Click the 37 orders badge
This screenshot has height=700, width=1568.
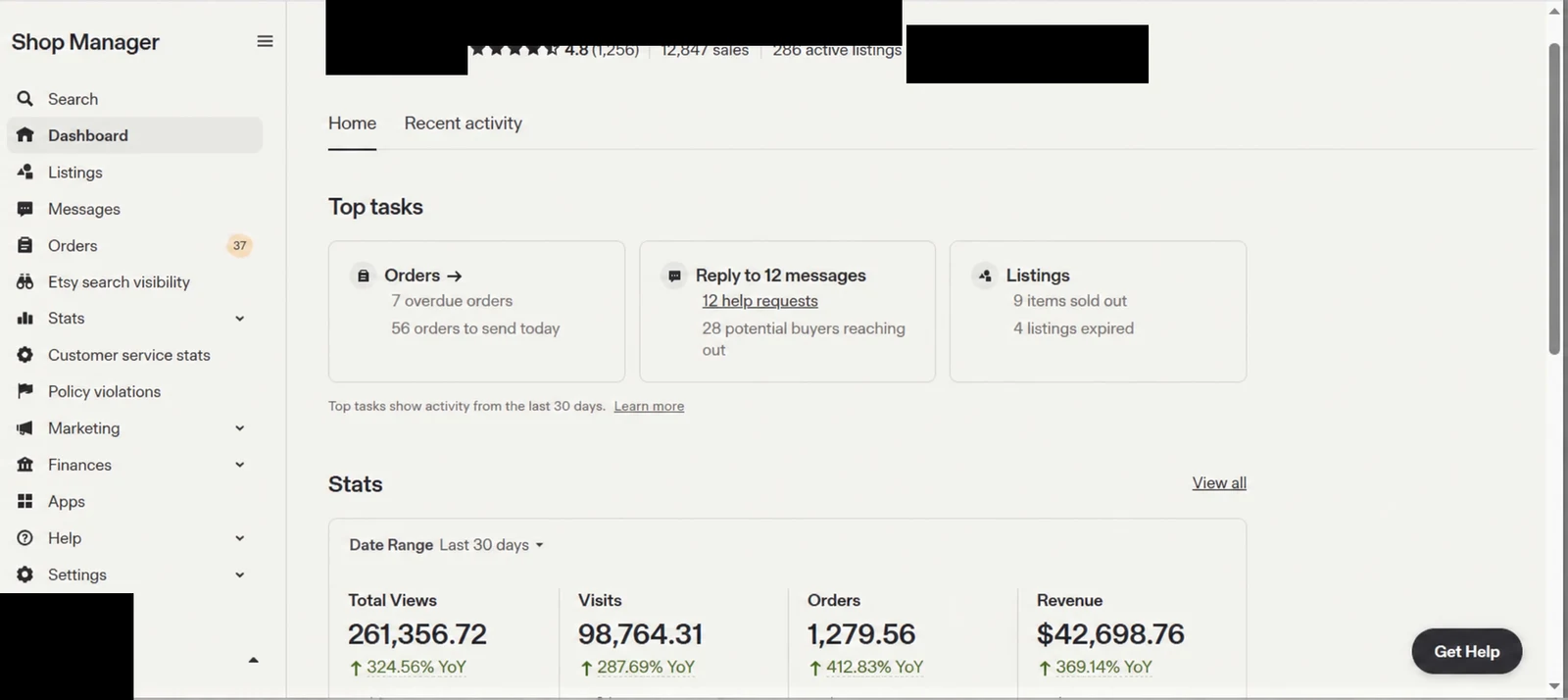[x=240, y=245]
